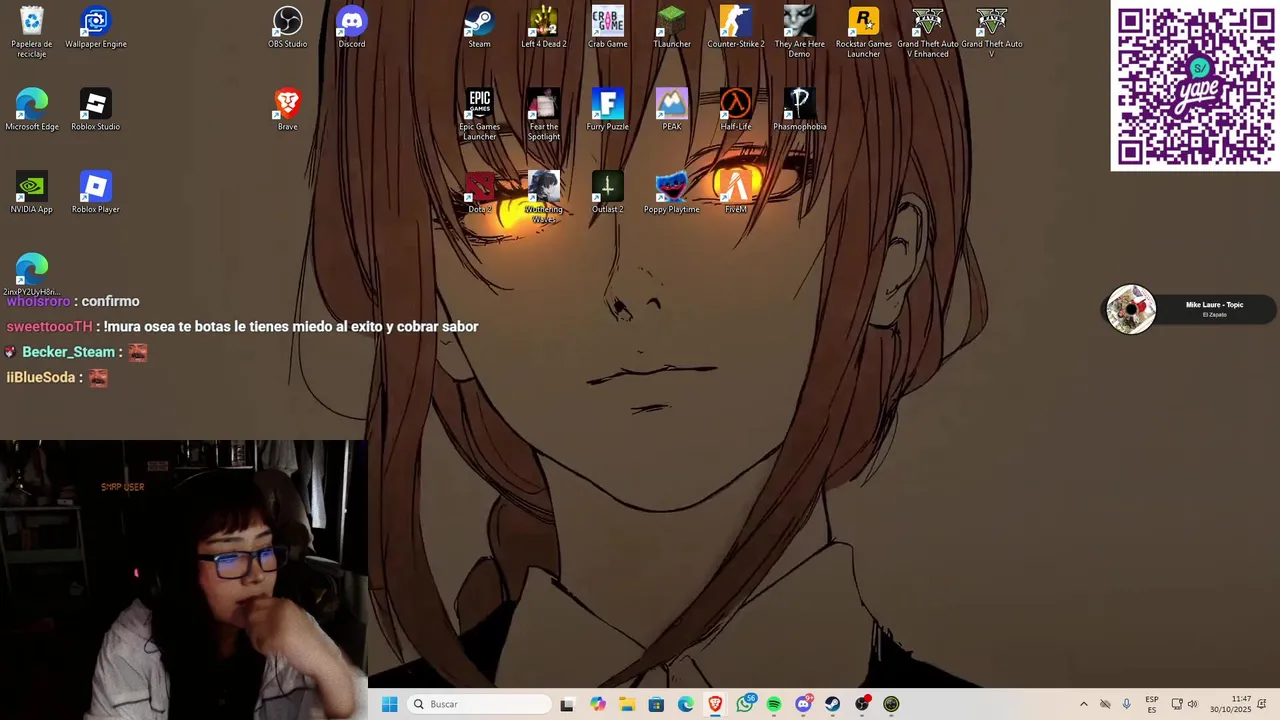Show hidden system tray icons
This screenshot has height=720, width=1280.
[x=1083, y=704]
